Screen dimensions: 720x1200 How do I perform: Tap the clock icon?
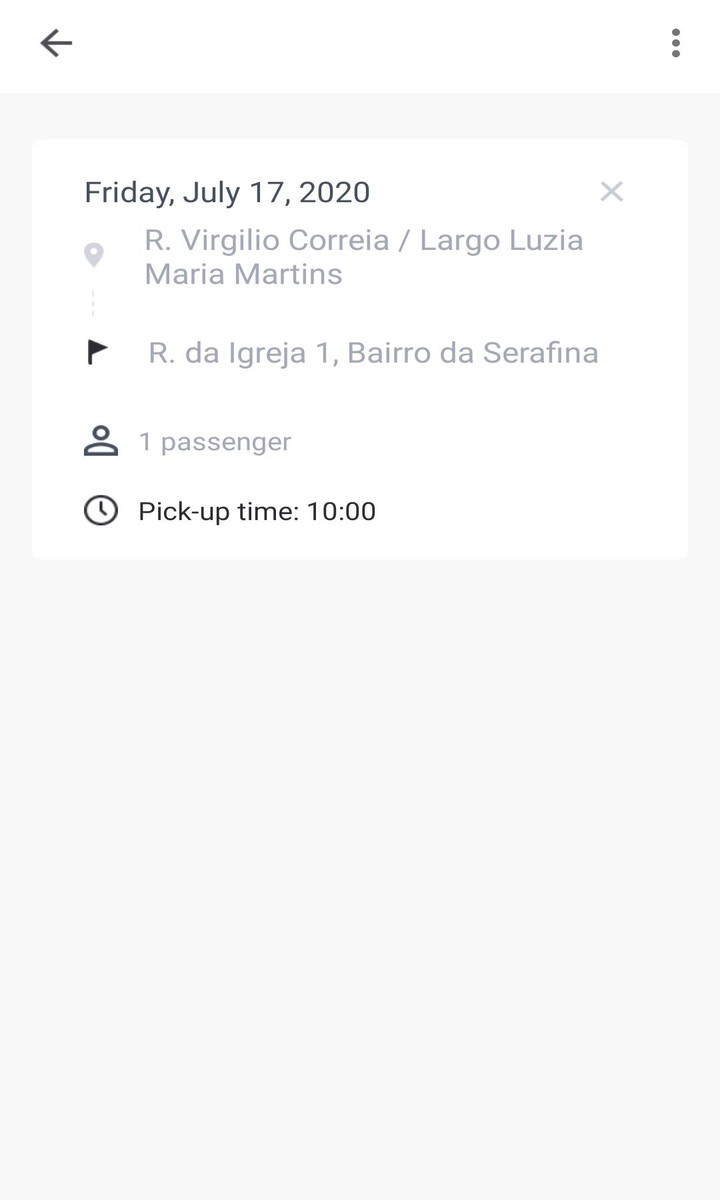pyautogui.click(x=100, y=511)
